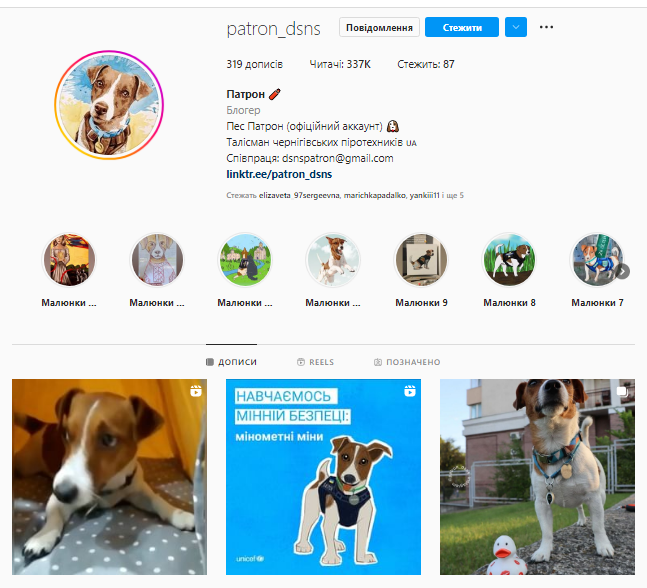Image resolution: width=647 pixels, height=588 pixels.
Task: Open the UNICEF mine safety reel post
Action: 324,477
